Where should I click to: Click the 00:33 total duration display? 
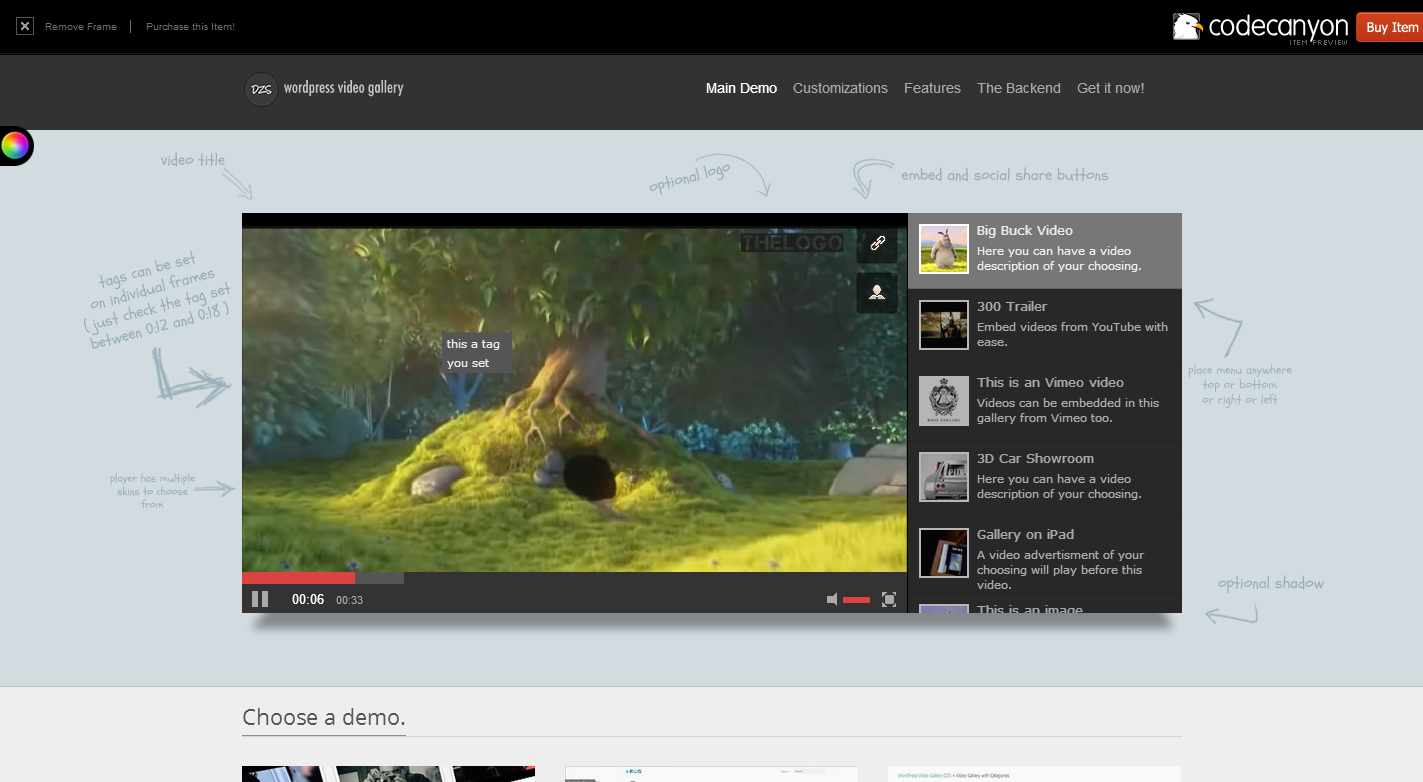click(x=349, y=601)
